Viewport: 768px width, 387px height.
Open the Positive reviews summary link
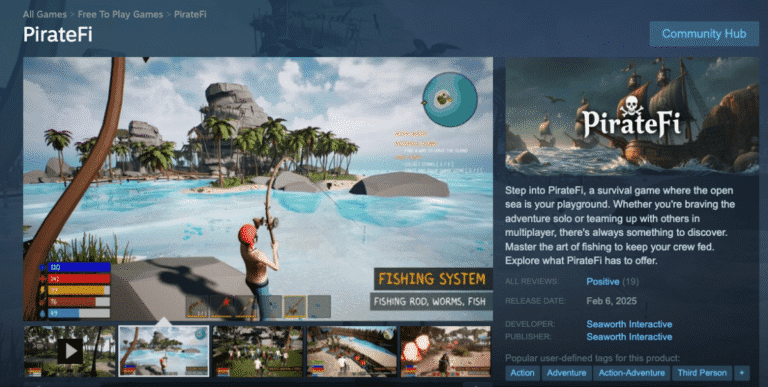point(602,282)
